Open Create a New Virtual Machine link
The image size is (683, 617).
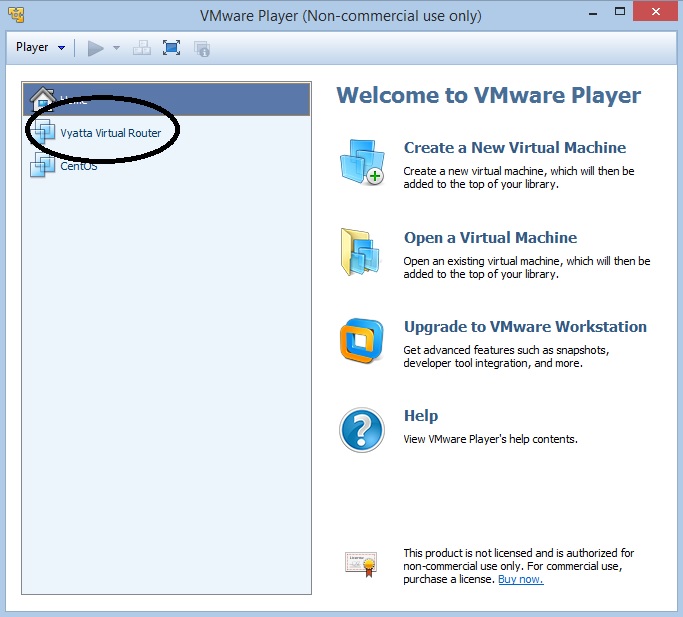coord(515,147)
